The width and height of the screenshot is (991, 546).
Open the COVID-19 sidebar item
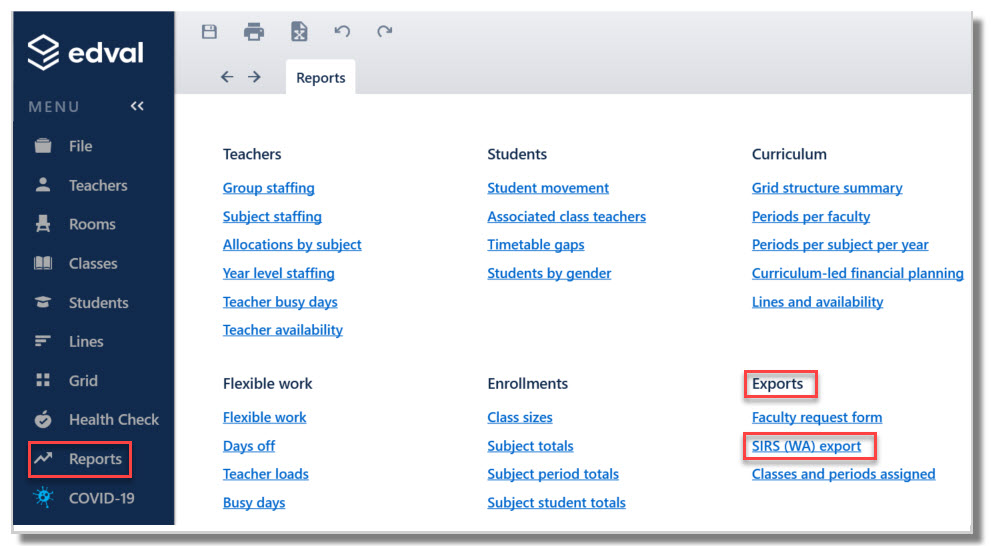pyautogui.click(x=85, y=498)
